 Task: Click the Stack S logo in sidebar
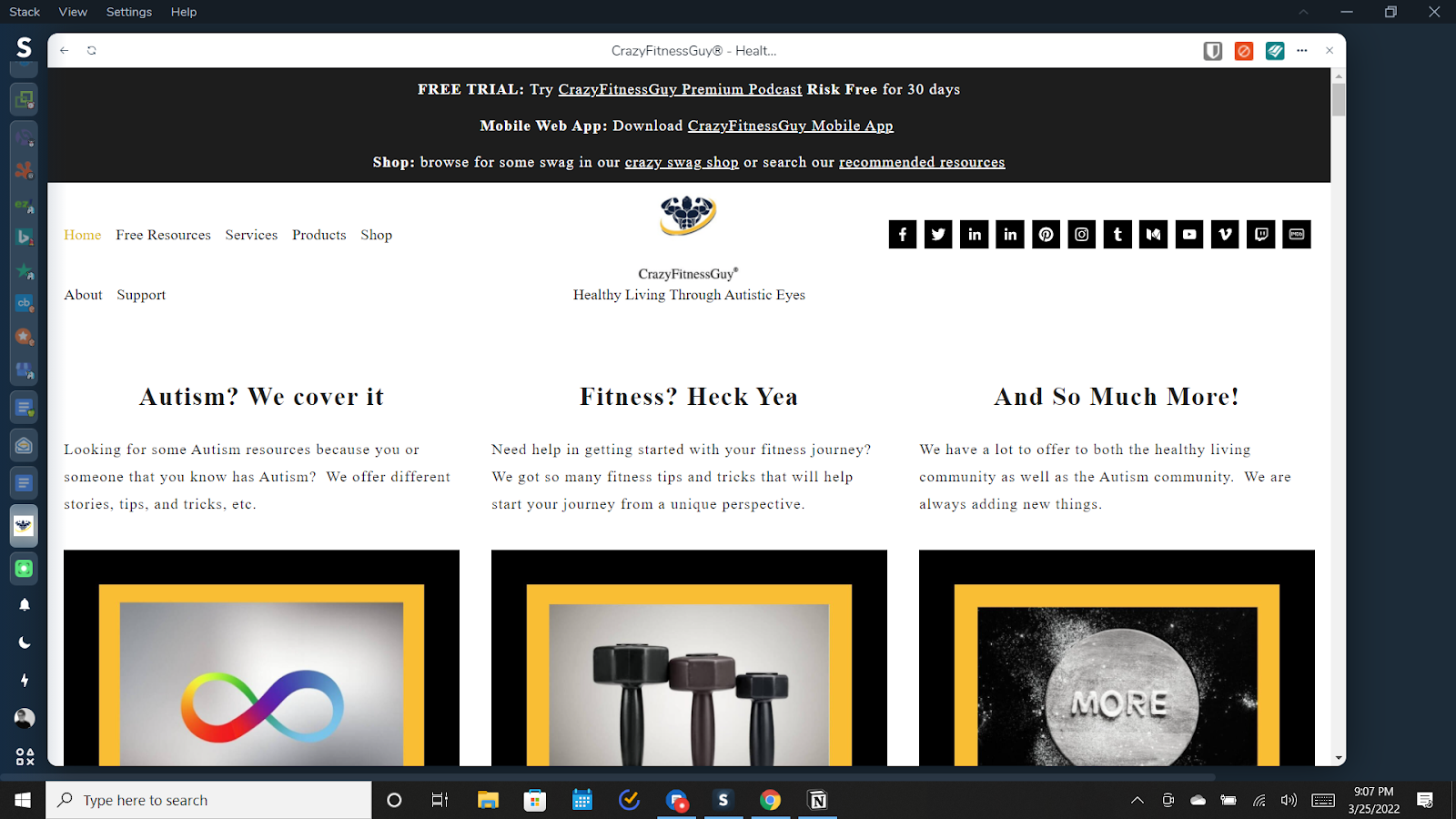point(25,47)
